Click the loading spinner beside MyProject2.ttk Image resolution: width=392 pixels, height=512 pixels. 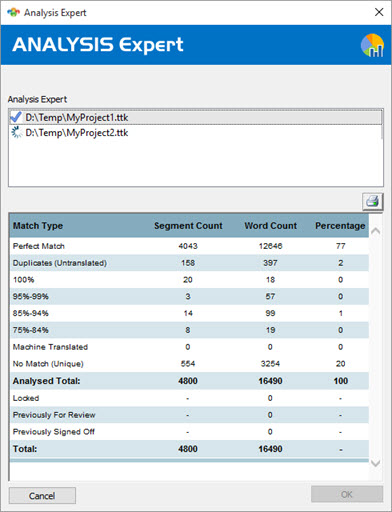pos(16,132)
